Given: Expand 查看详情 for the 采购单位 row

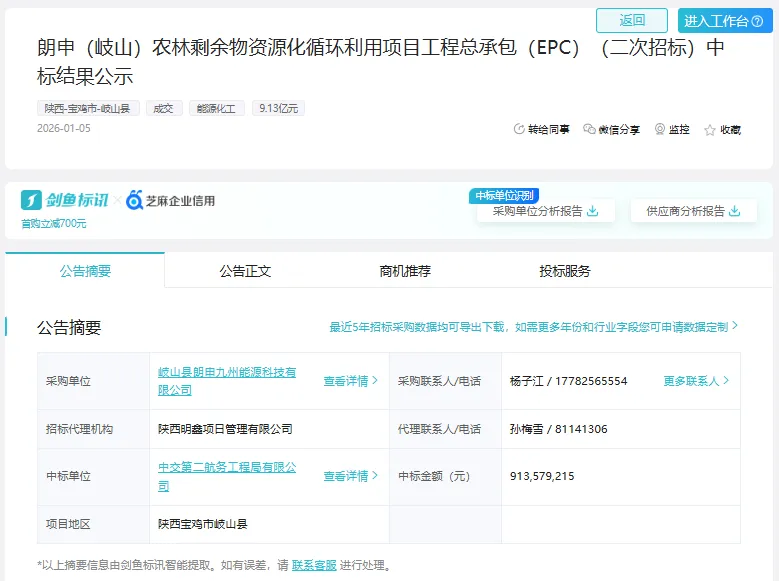Looking at the screenshot, I should [350, 381].
